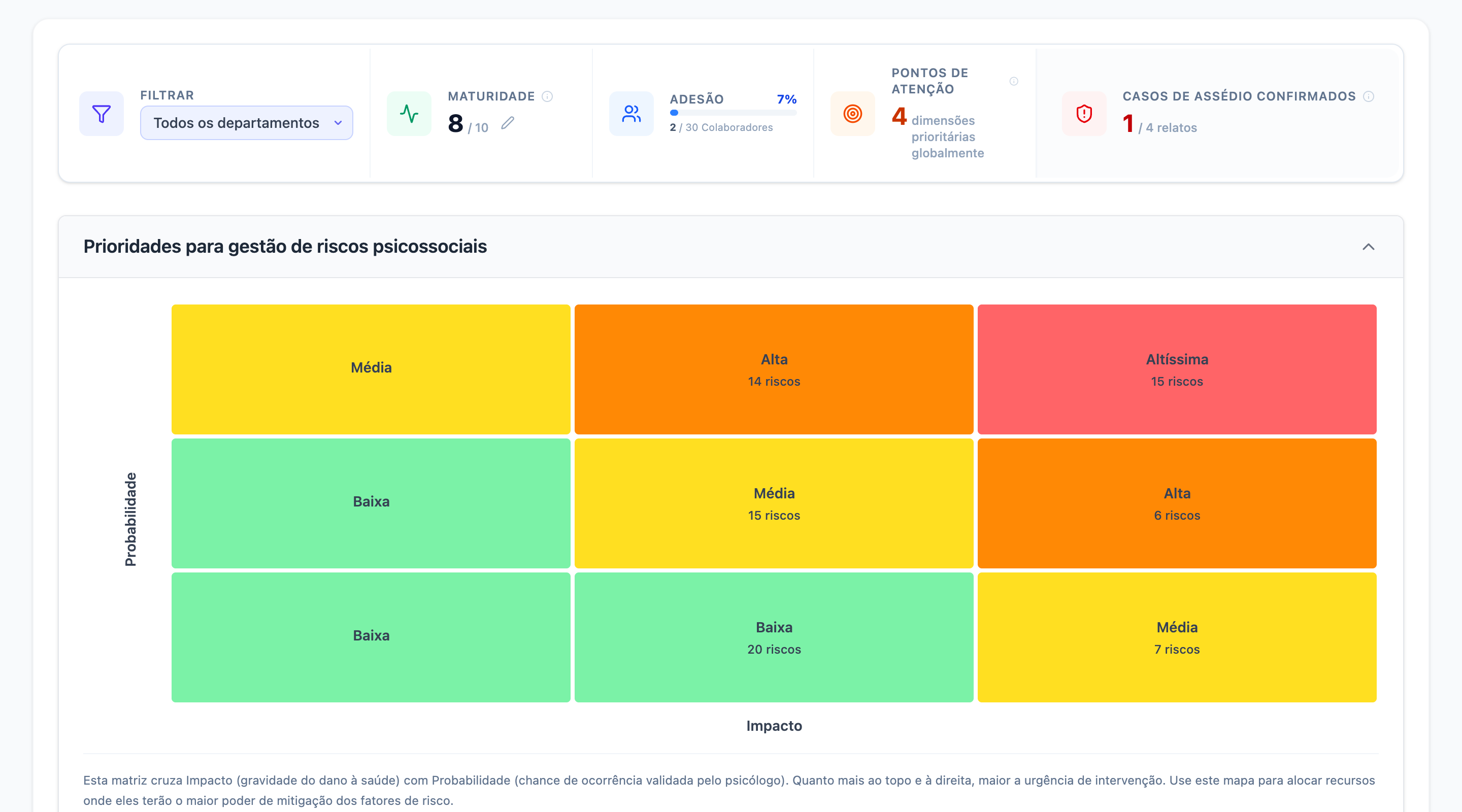Click the info icon next to Maturidade
Image resolution: width=1462 pixels, height=812 pixels.
[x=547, y=96]
